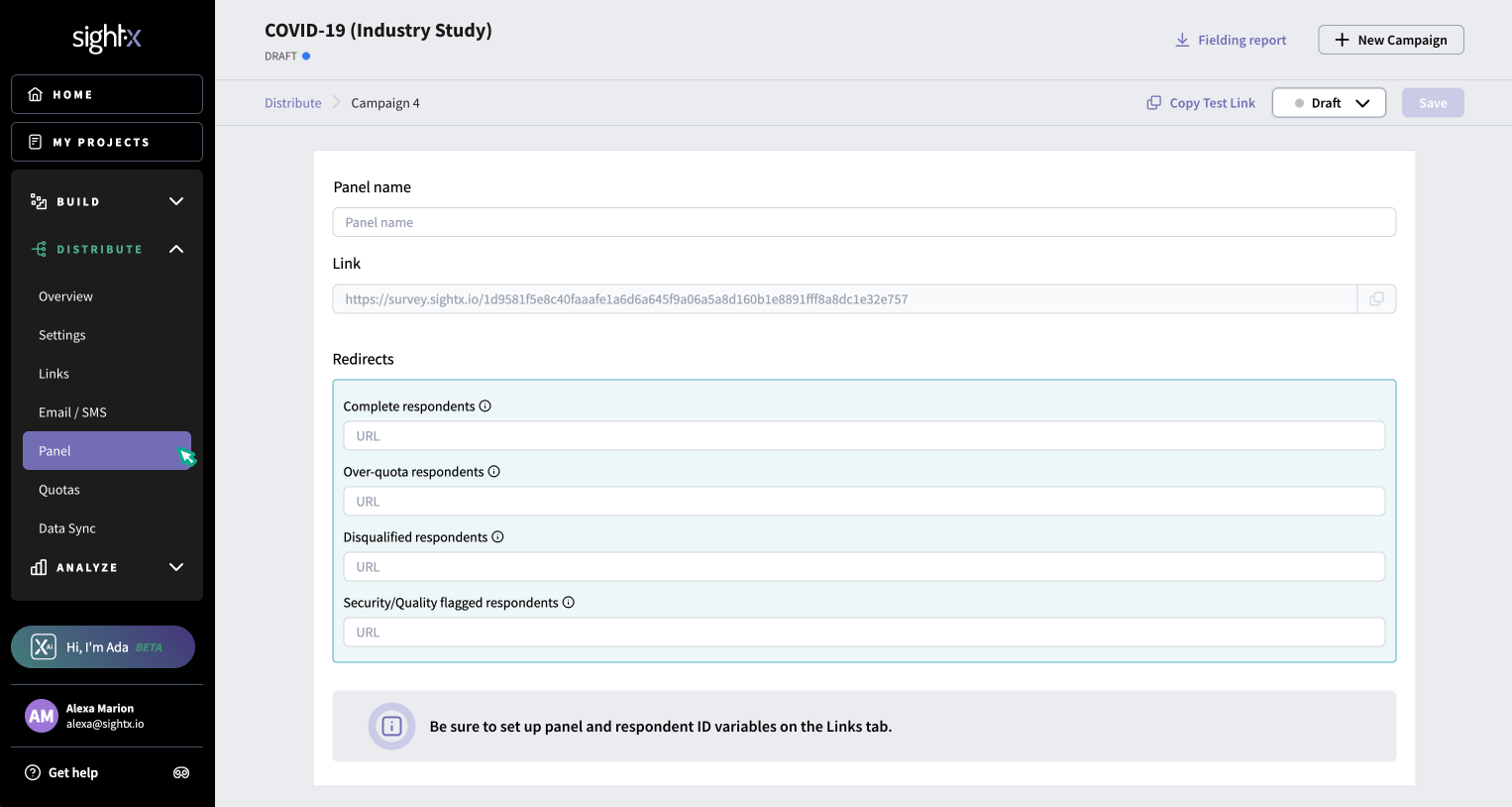The height and width of the screenshot is (807, 1512).
Task: Open Email / SMS distribution
Action: click(72, 412)
